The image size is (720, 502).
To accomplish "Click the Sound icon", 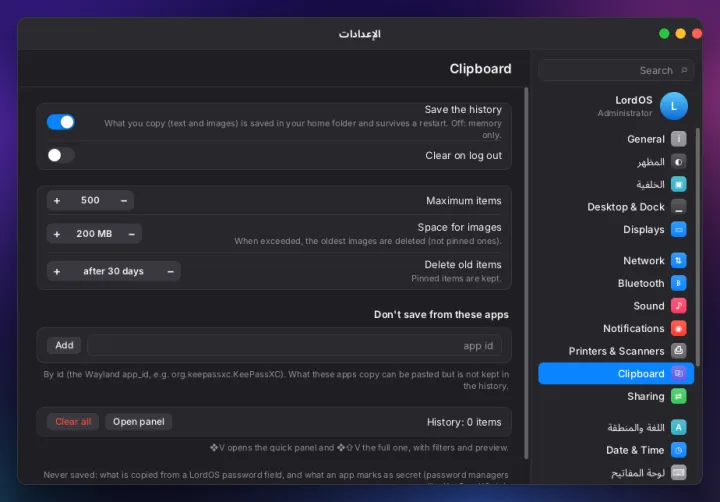I will pyautogui.click(x=678, y=305).
